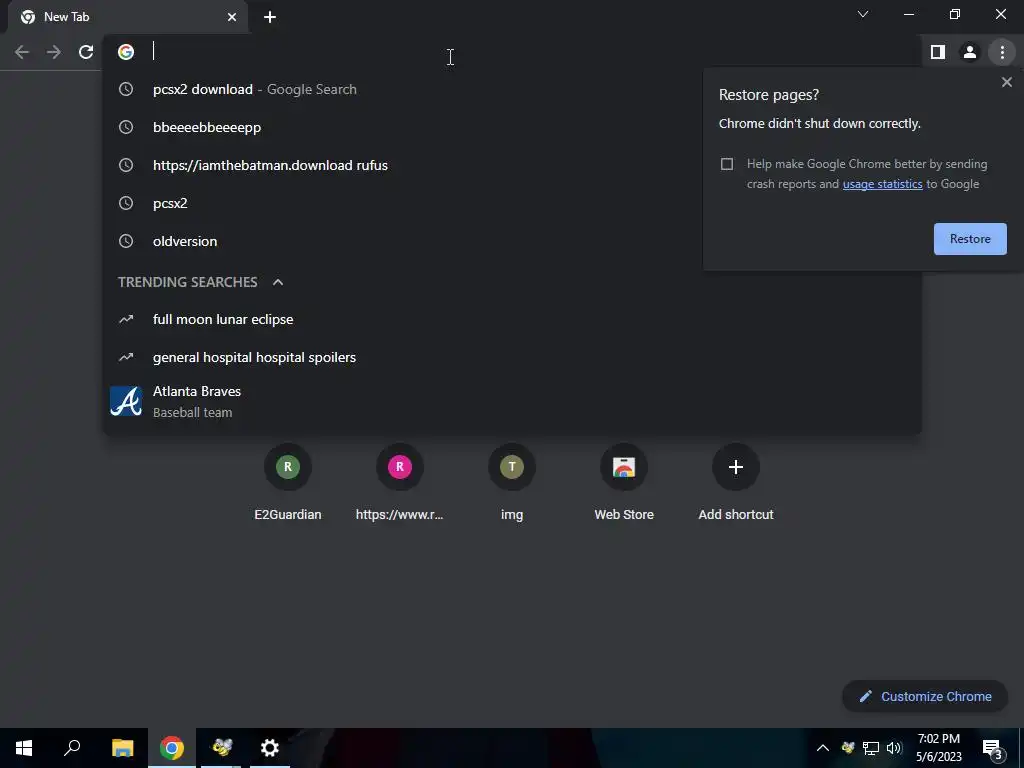Select general hospital hospital spoilers suggestion
Image resolution: width=1024 pixels, height=768 pixels.
pos(512,357)
